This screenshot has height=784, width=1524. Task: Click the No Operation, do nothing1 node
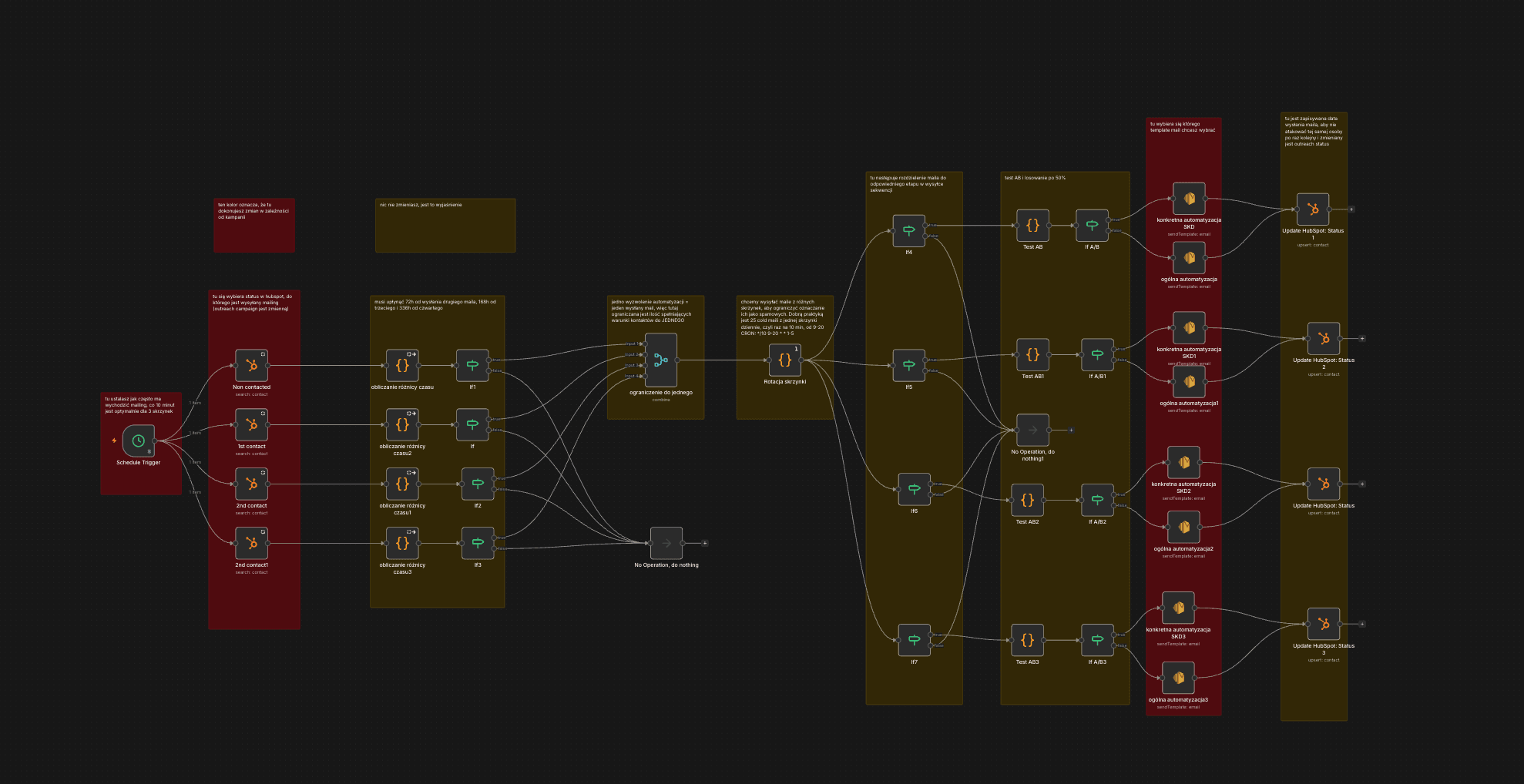(1032, 431)
